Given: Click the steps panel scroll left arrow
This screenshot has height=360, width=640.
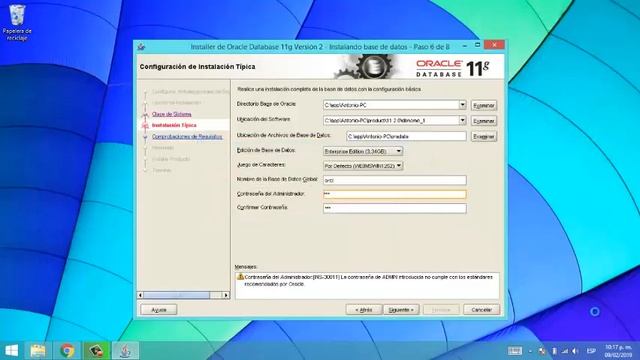Looking at the screenshot, I should pyautogui.click(x=140, y=295).
